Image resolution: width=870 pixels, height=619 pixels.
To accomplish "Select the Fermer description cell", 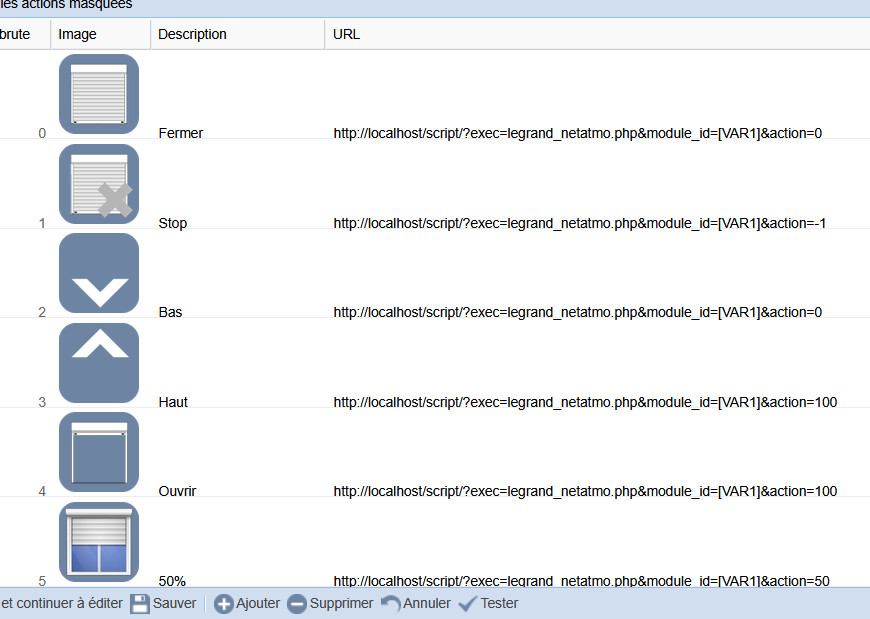I will click(x=181, y=133).
